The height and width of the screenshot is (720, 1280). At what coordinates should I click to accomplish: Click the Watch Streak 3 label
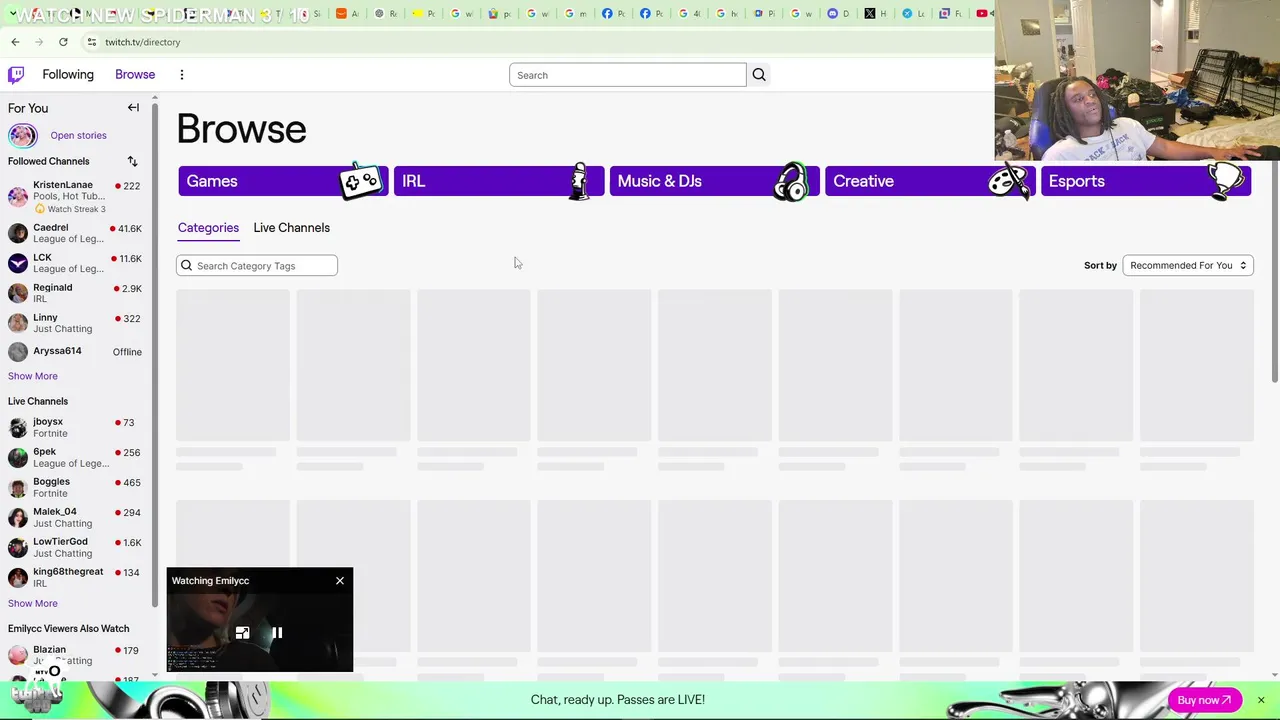76,209
